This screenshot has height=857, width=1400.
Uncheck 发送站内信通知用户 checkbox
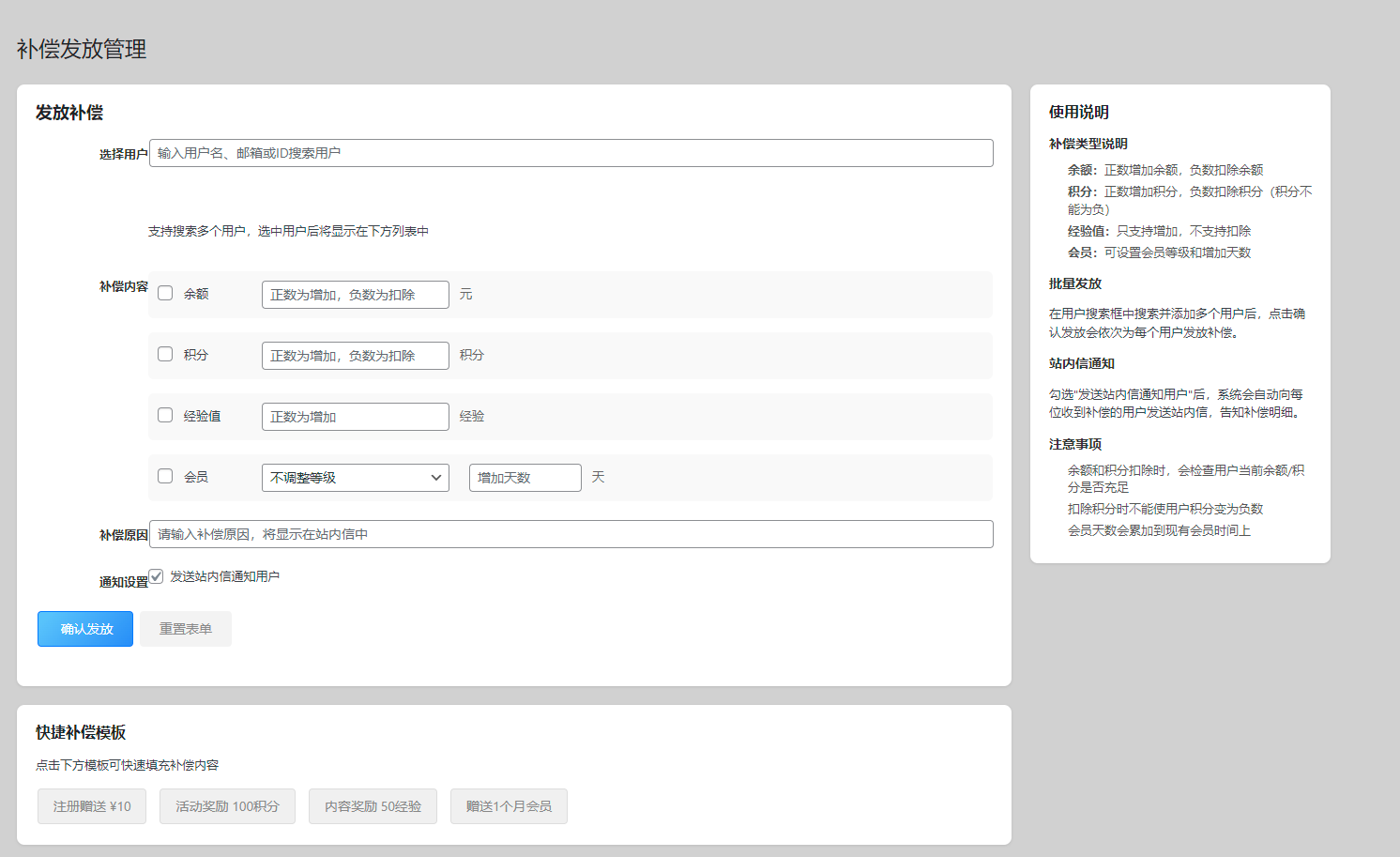pyautogui.click(x=156, y=576)
